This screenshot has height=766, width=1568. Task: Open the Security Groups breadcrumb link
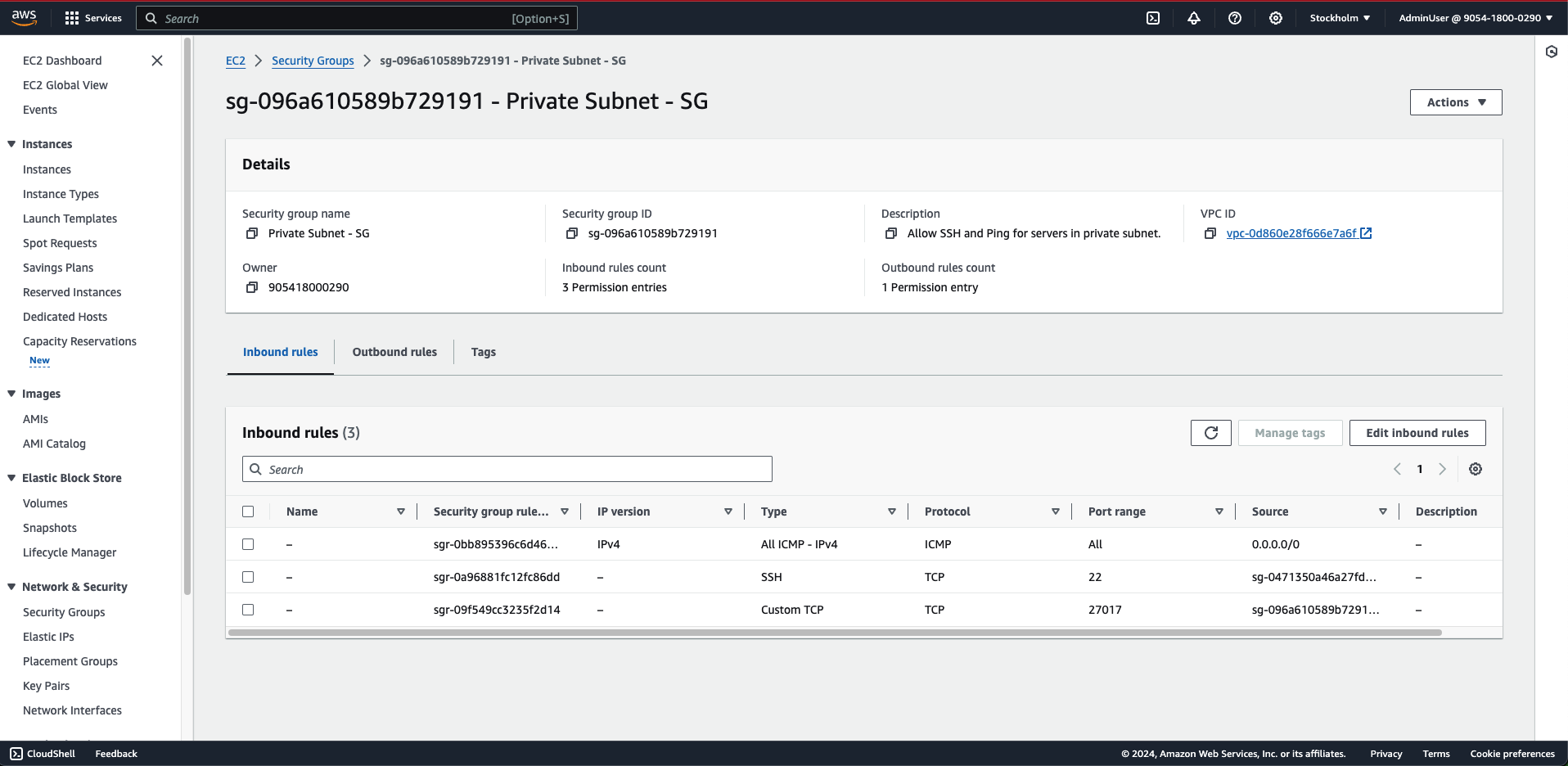tap(313, 61)
